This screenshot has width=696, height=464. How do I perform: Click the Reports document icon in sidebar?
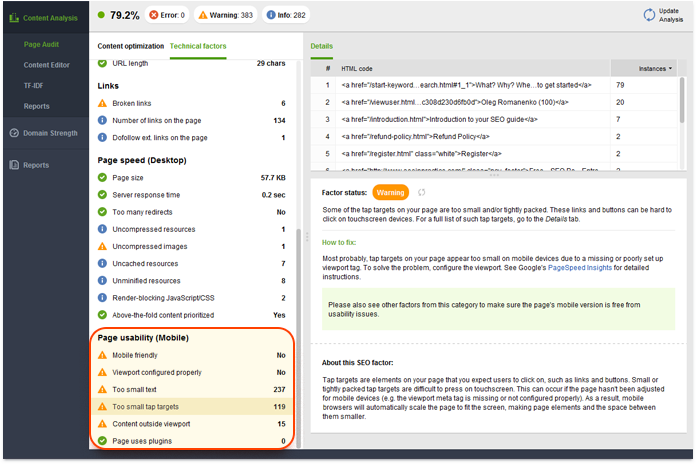click(x=14, y=165)
